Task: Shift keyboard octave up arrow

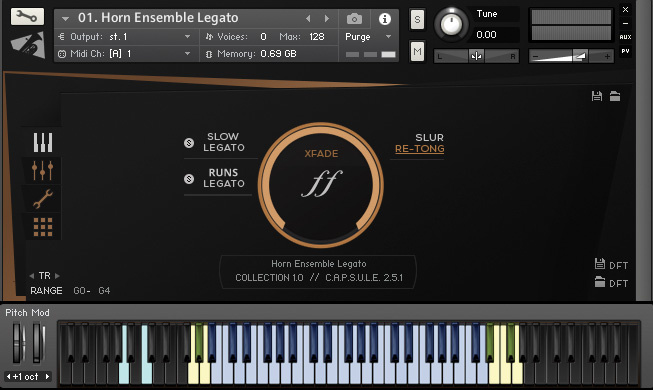Action: tap(47, 377)
